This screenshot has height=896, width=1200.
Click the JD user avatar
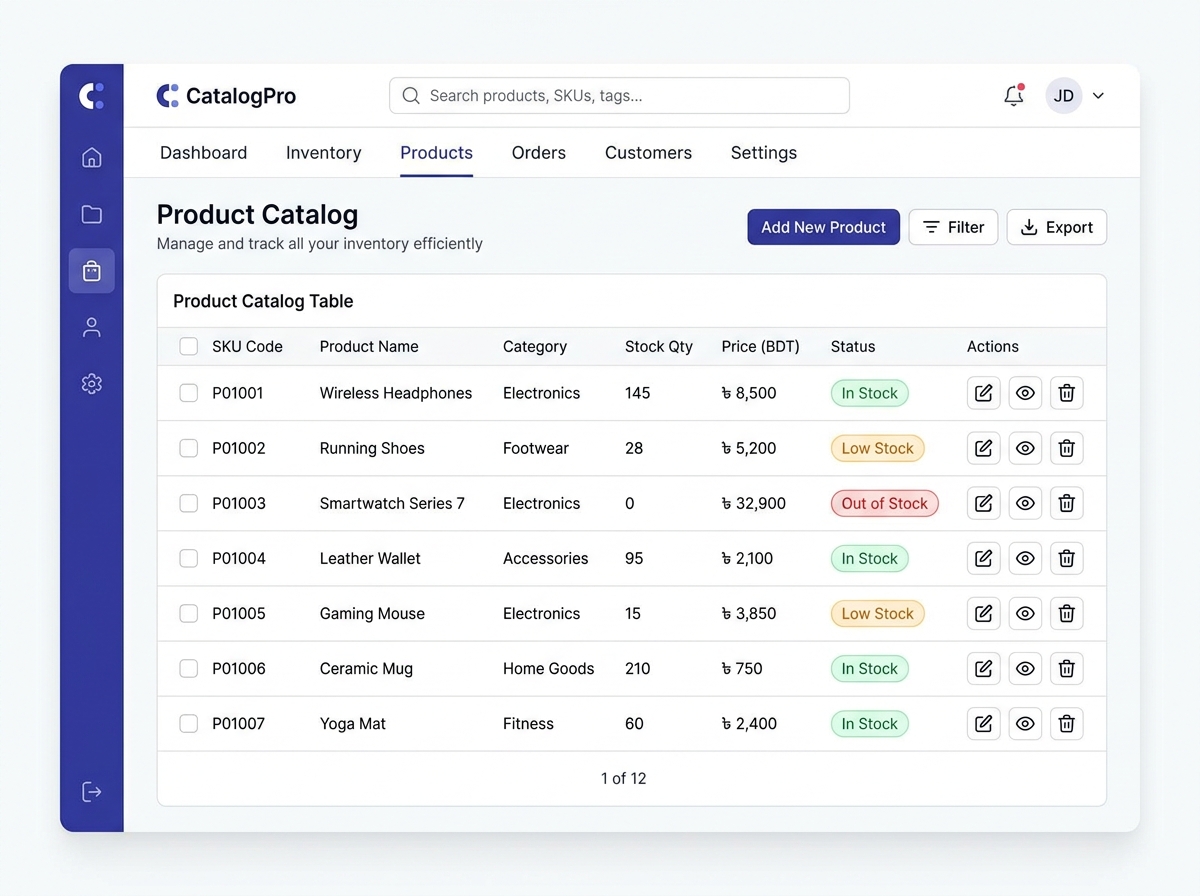click(1064, 96)
